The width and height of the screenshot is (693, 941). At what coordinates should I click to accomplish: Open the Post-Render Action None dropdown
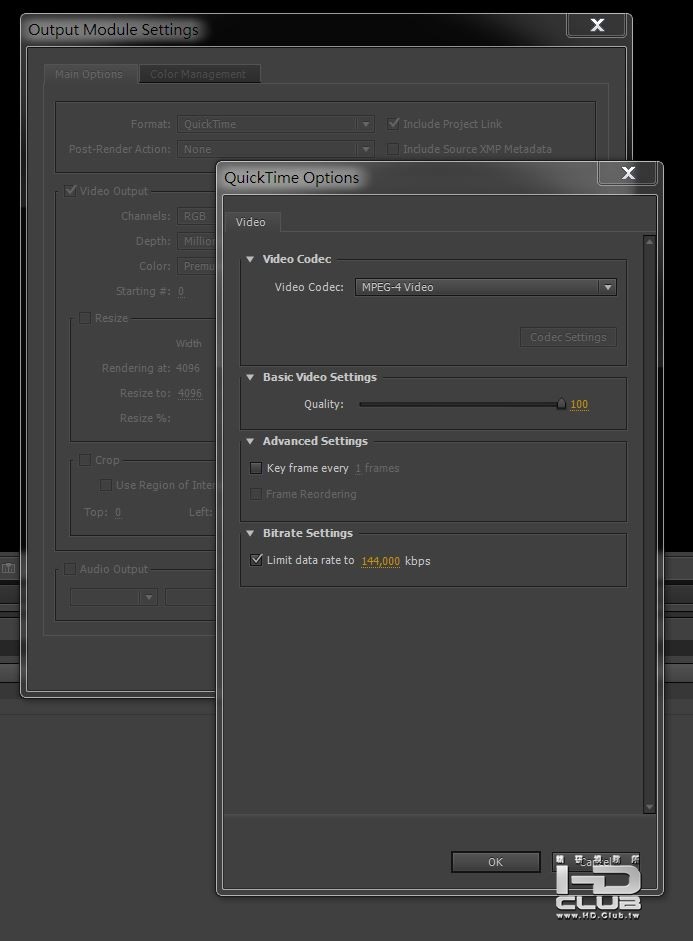pos(275,149)
